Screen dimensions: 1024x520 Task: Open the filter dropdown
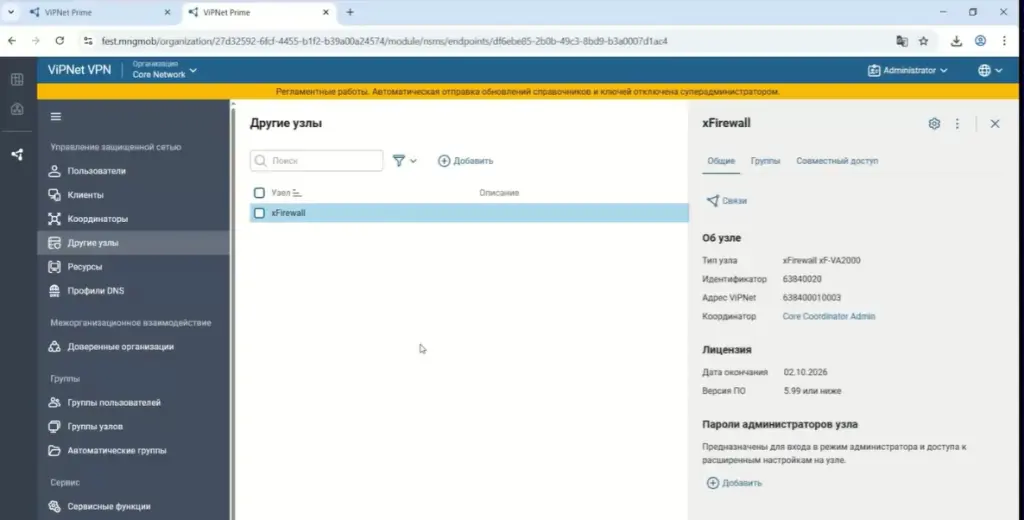coord(404,161)
